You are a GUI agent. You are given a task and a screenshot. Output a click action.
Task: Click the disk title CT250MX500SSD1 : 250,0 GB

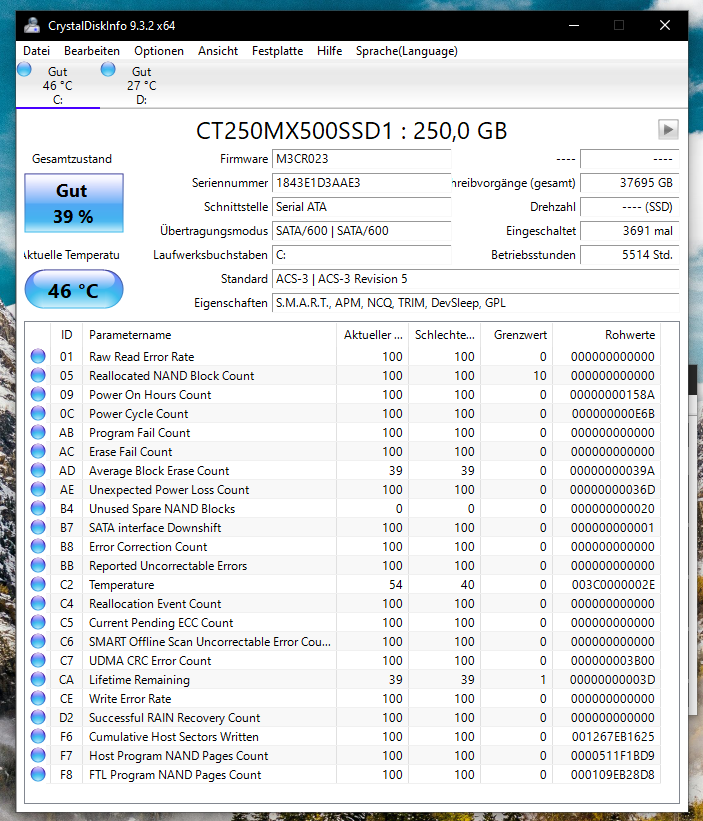click(x=351, y=130)
